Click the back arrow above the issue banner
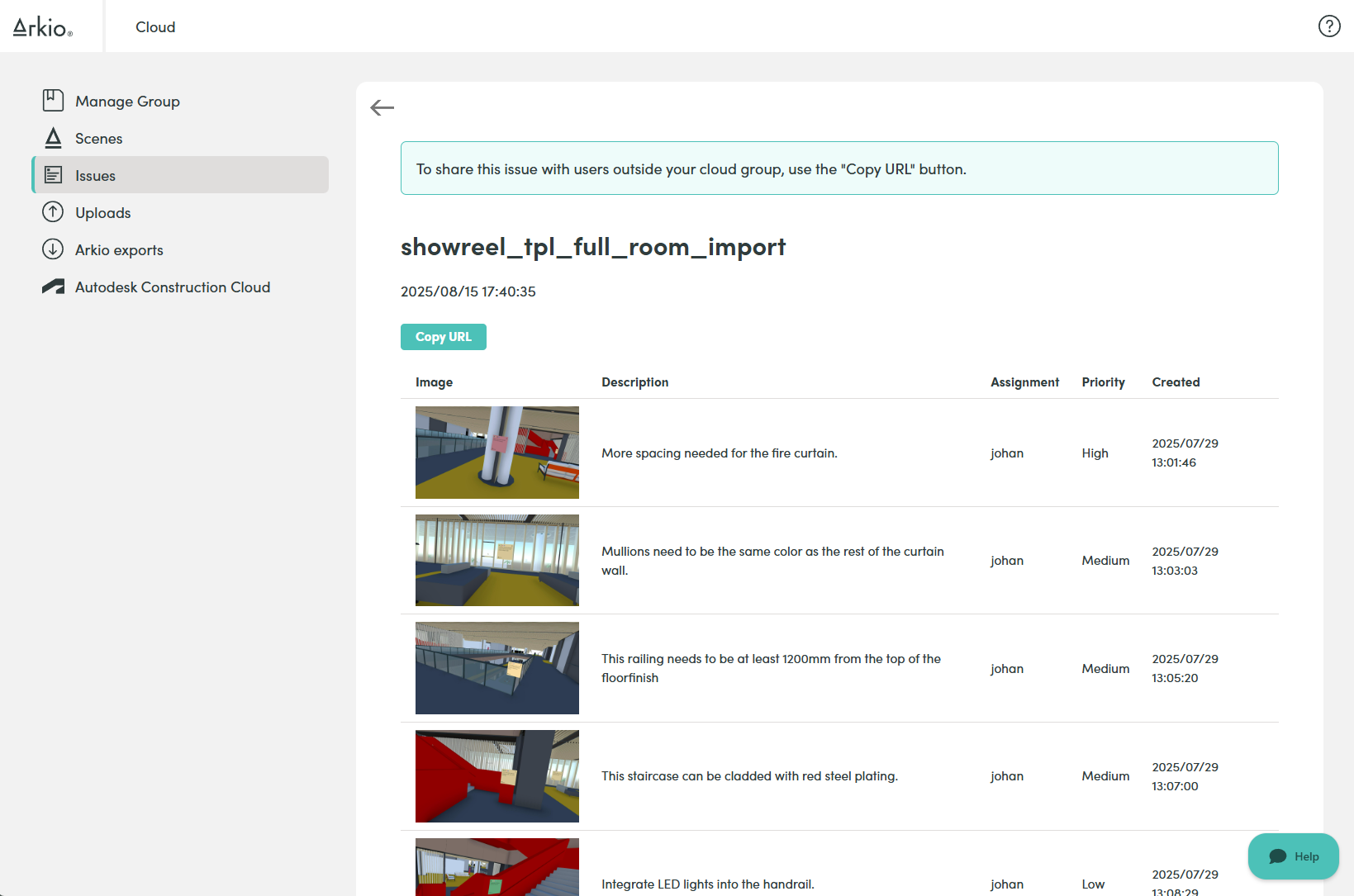Image resolution: width=1354 pixels, height=896 pixels. pyautogui.click(x=381, y=107)
